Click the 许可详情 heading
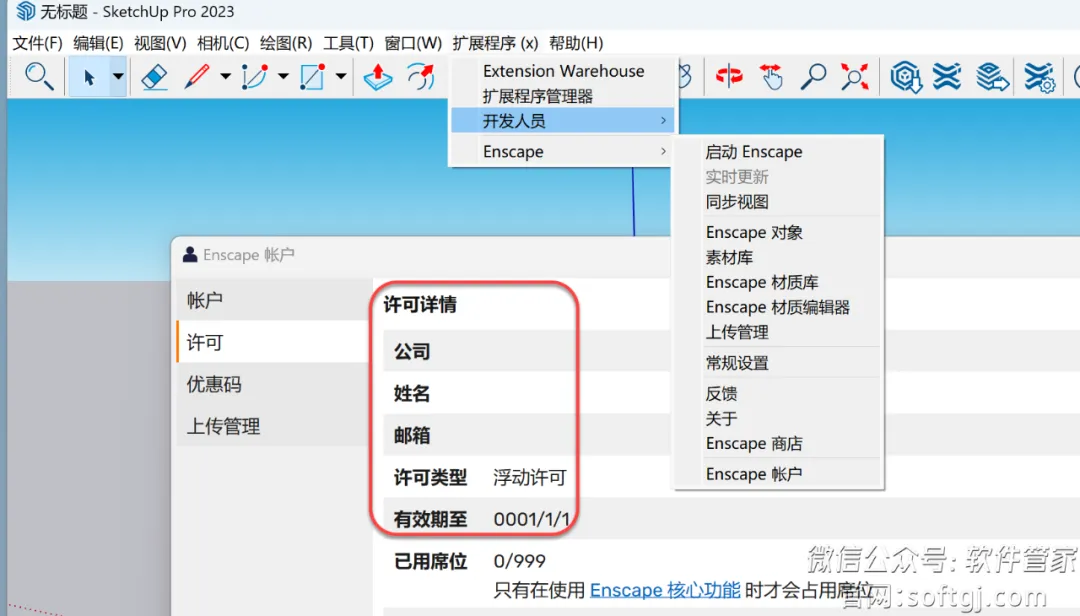1080x616 pixels. (x=420, y=304)
